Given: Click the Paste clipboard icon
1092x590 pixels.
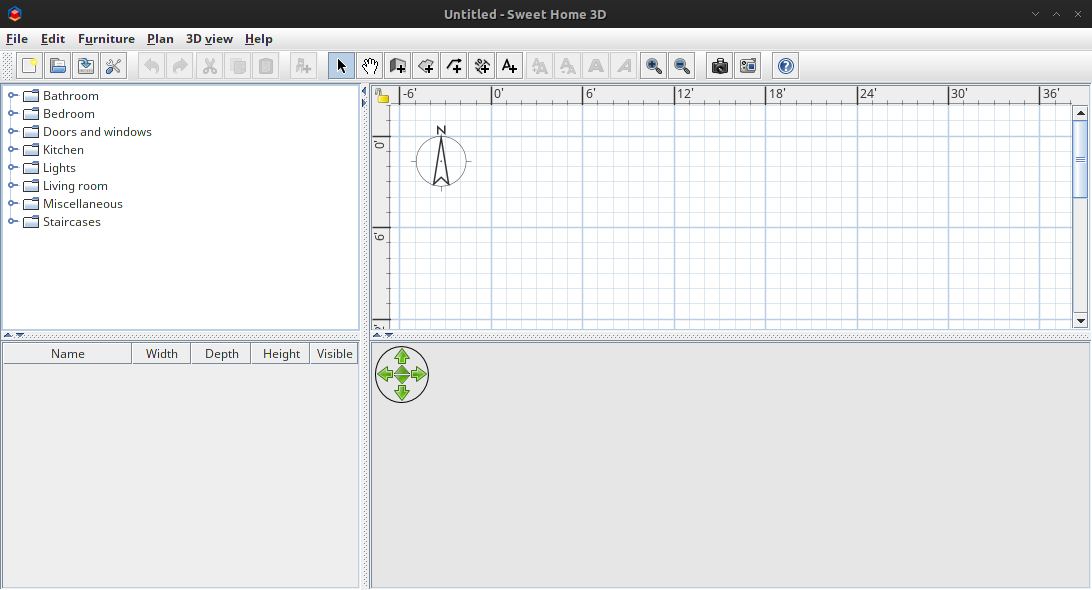Looking at the screenshot, I should [x=266, y=66].
